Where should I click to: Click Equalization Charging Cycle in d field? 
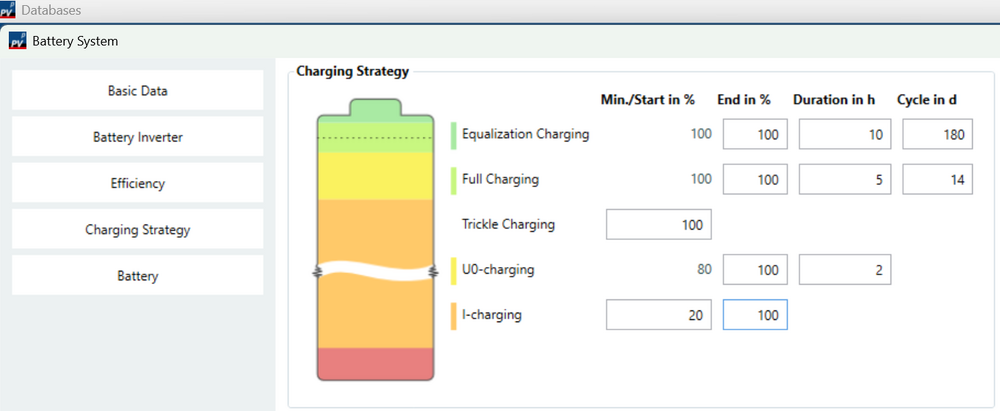938,134
